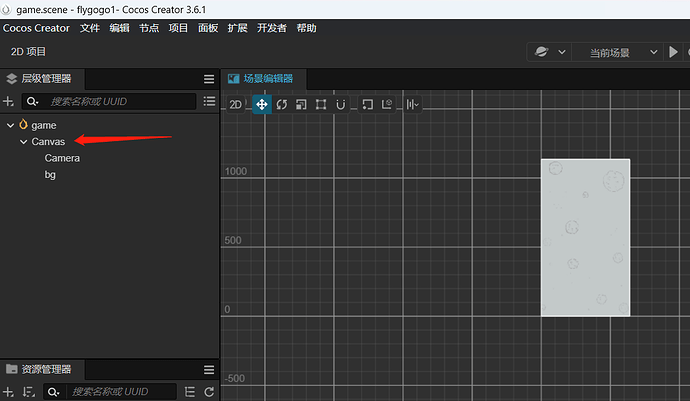Open the preview platform dropdown arrow
Screen dimensions: 690x401
[562, 52]
